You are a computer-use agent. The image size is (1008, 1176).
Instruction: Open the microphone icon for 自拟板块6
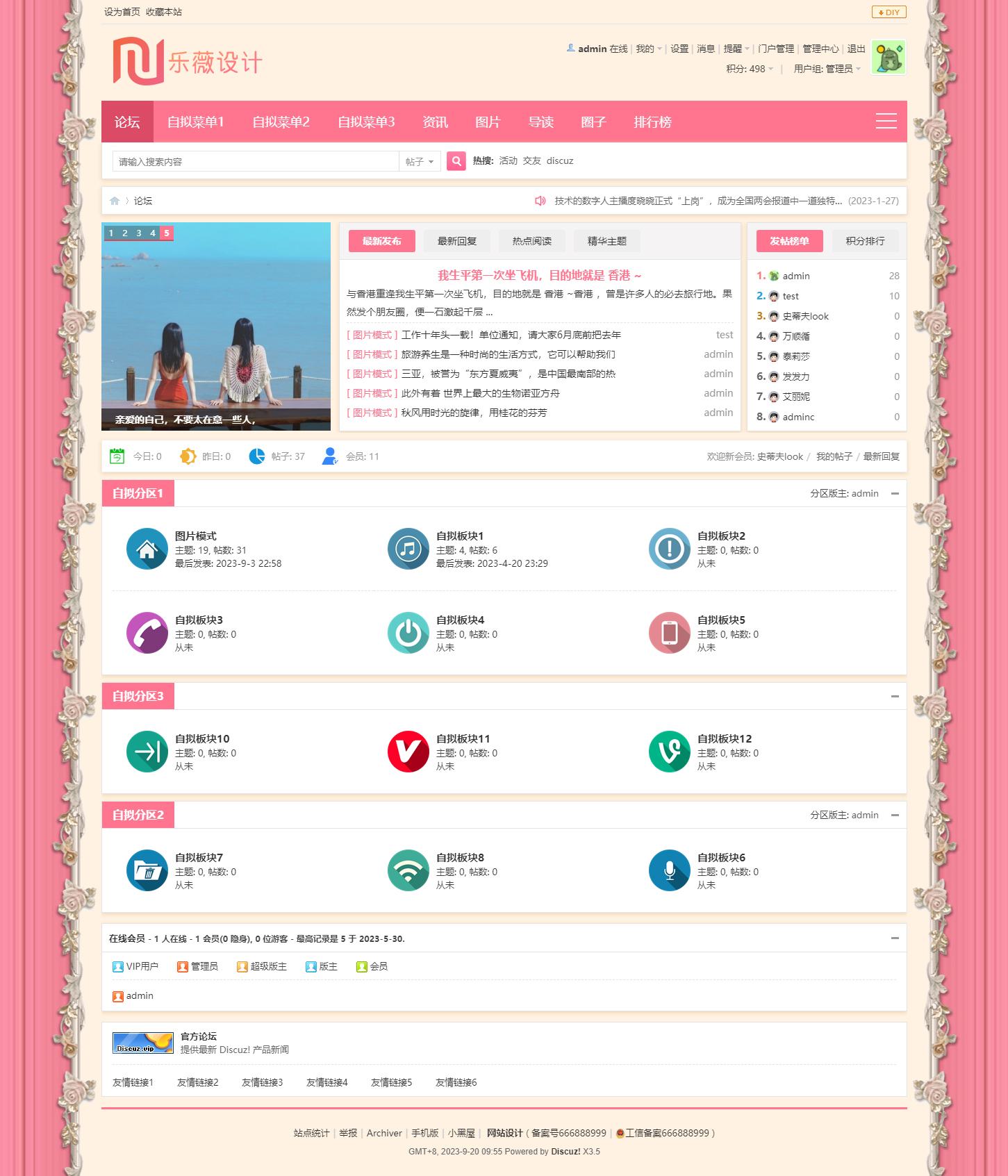click(x=669, y=870)
